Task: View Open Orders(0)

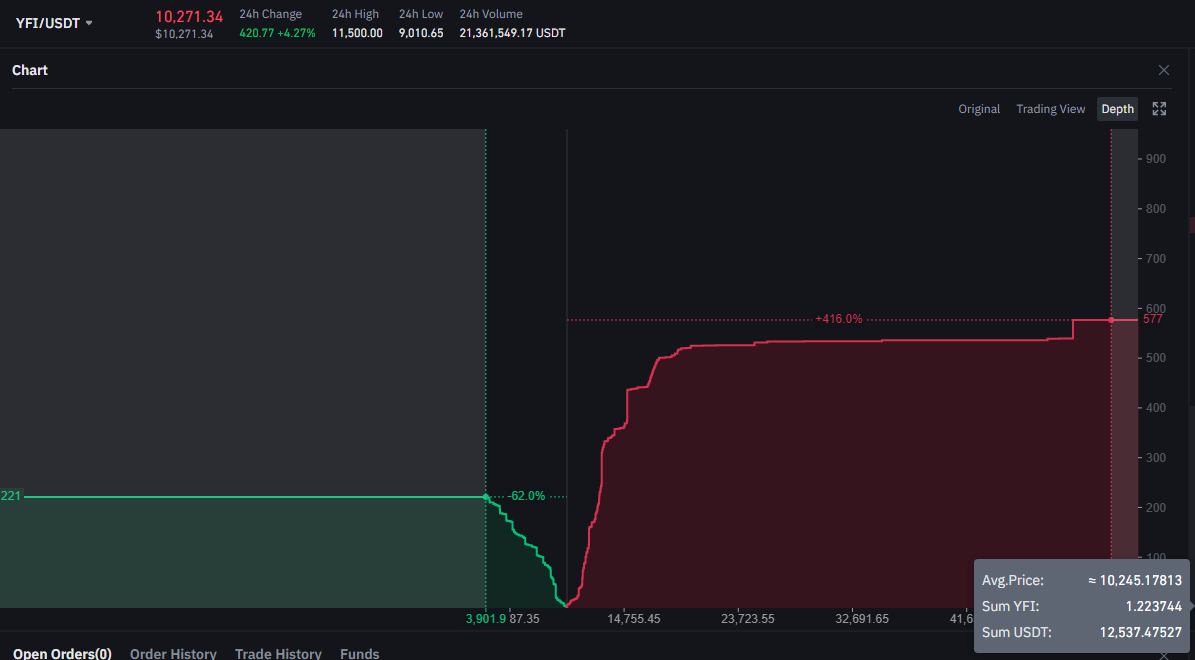Action: [x=62, y=653]
